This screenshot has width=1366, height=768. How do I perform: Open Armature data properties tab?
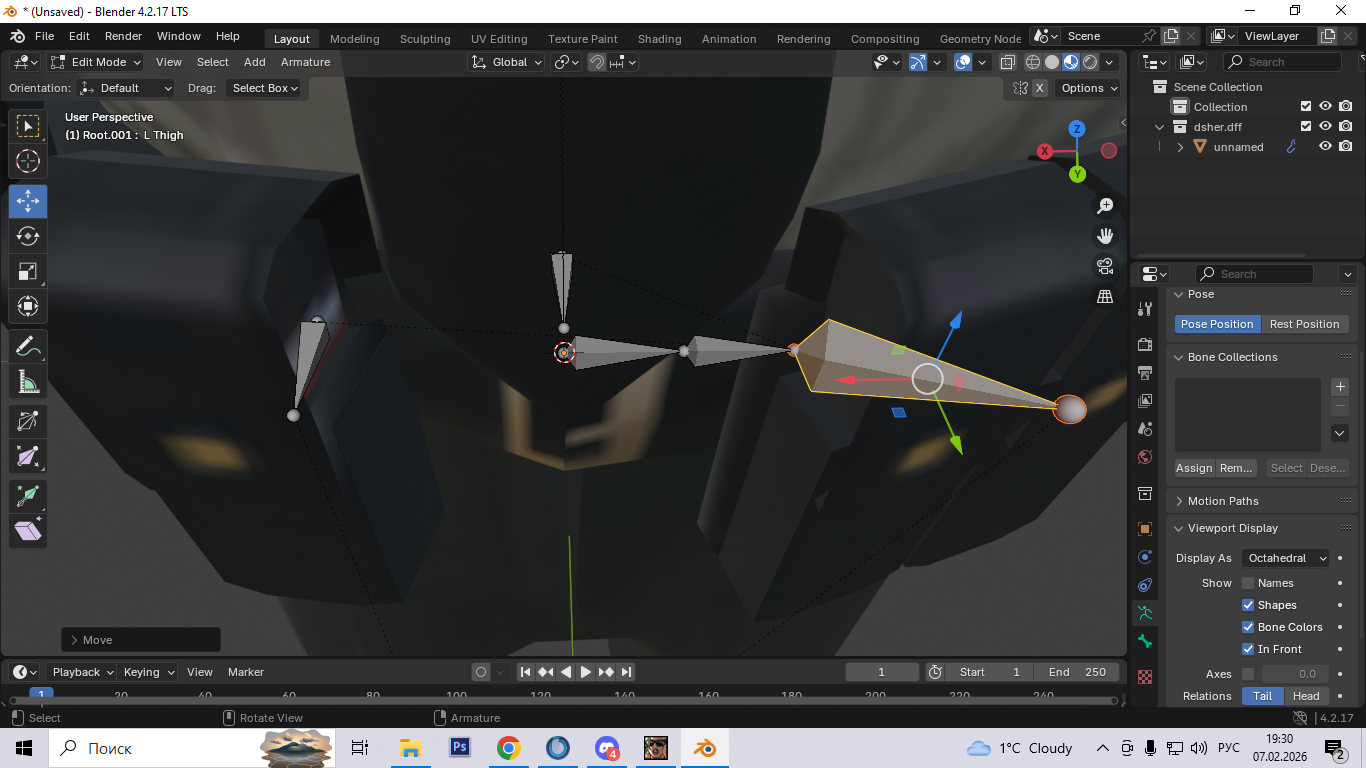(x=1145, y=613)
